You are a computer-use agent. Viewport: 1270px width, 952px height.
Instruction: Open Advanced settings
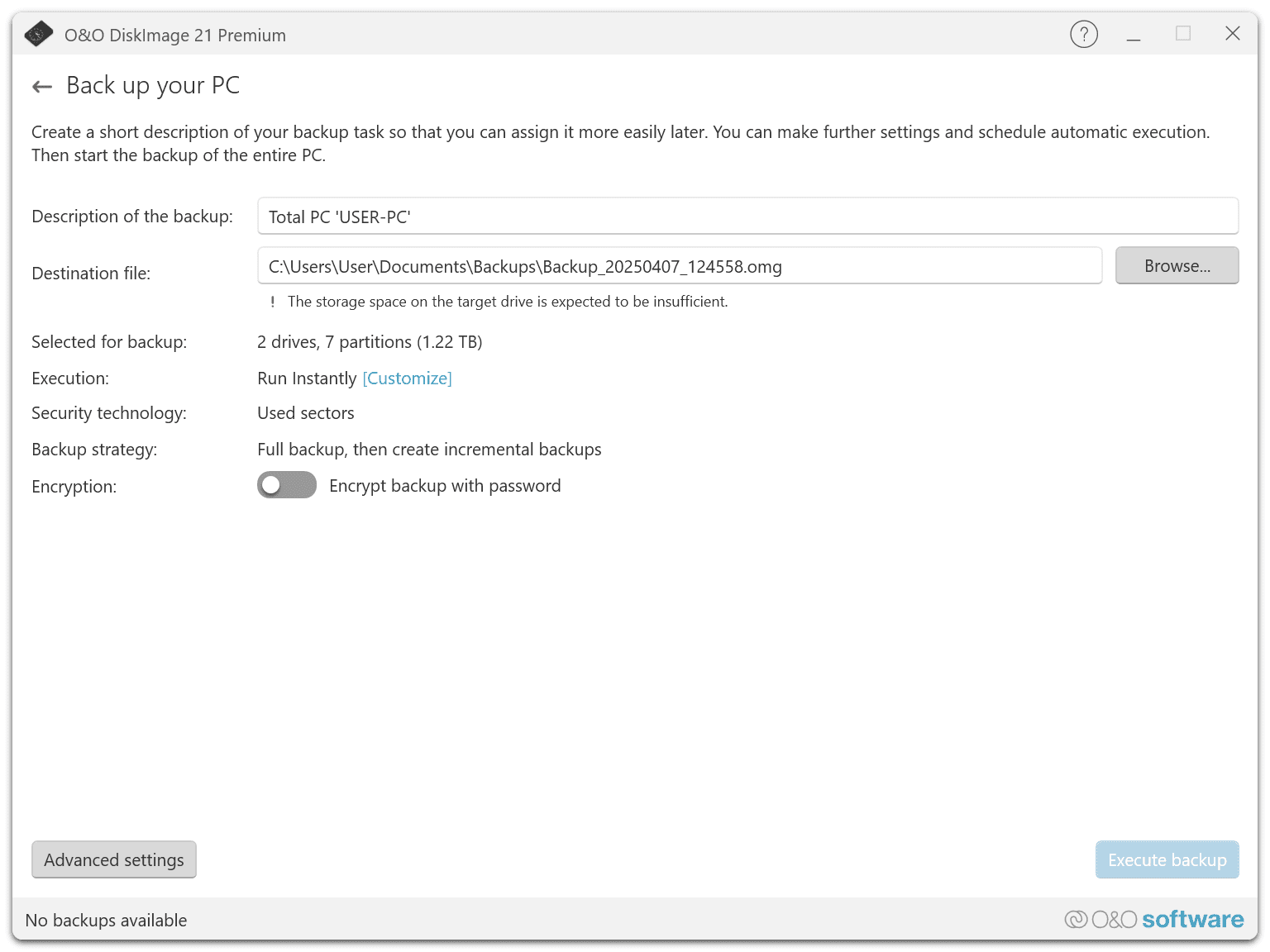click(x=114, y=859)
